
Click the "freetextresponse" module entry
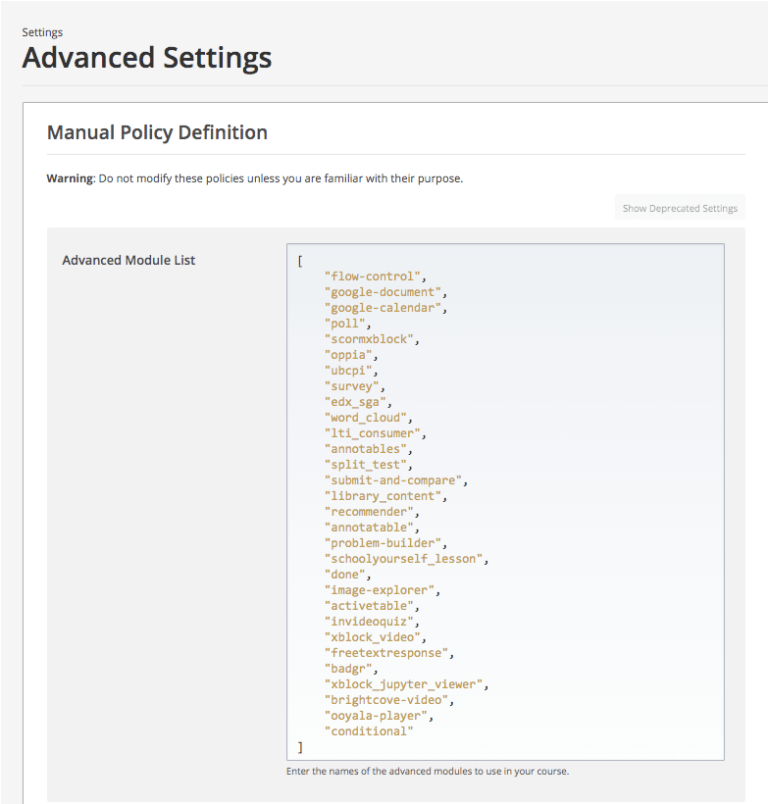click(x=388, y=653)
